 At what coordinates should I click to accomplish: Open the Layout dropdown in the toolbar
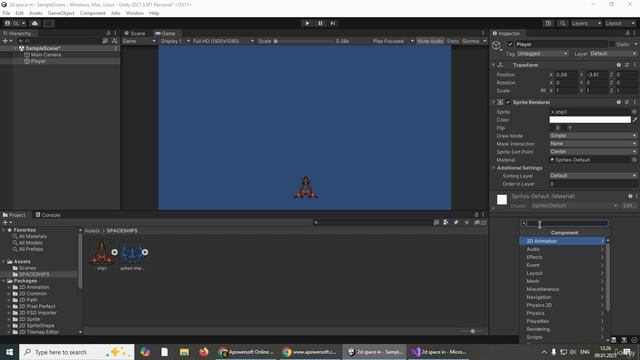620,23
